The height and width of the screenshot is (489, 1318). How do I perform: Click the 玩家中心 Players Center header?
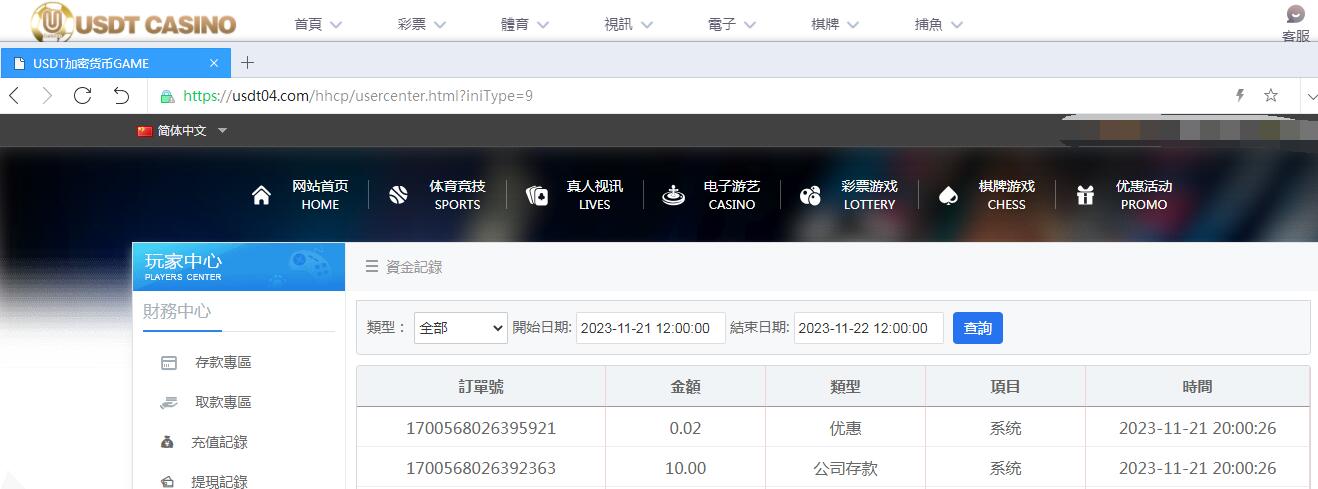[x=239, y=266]
